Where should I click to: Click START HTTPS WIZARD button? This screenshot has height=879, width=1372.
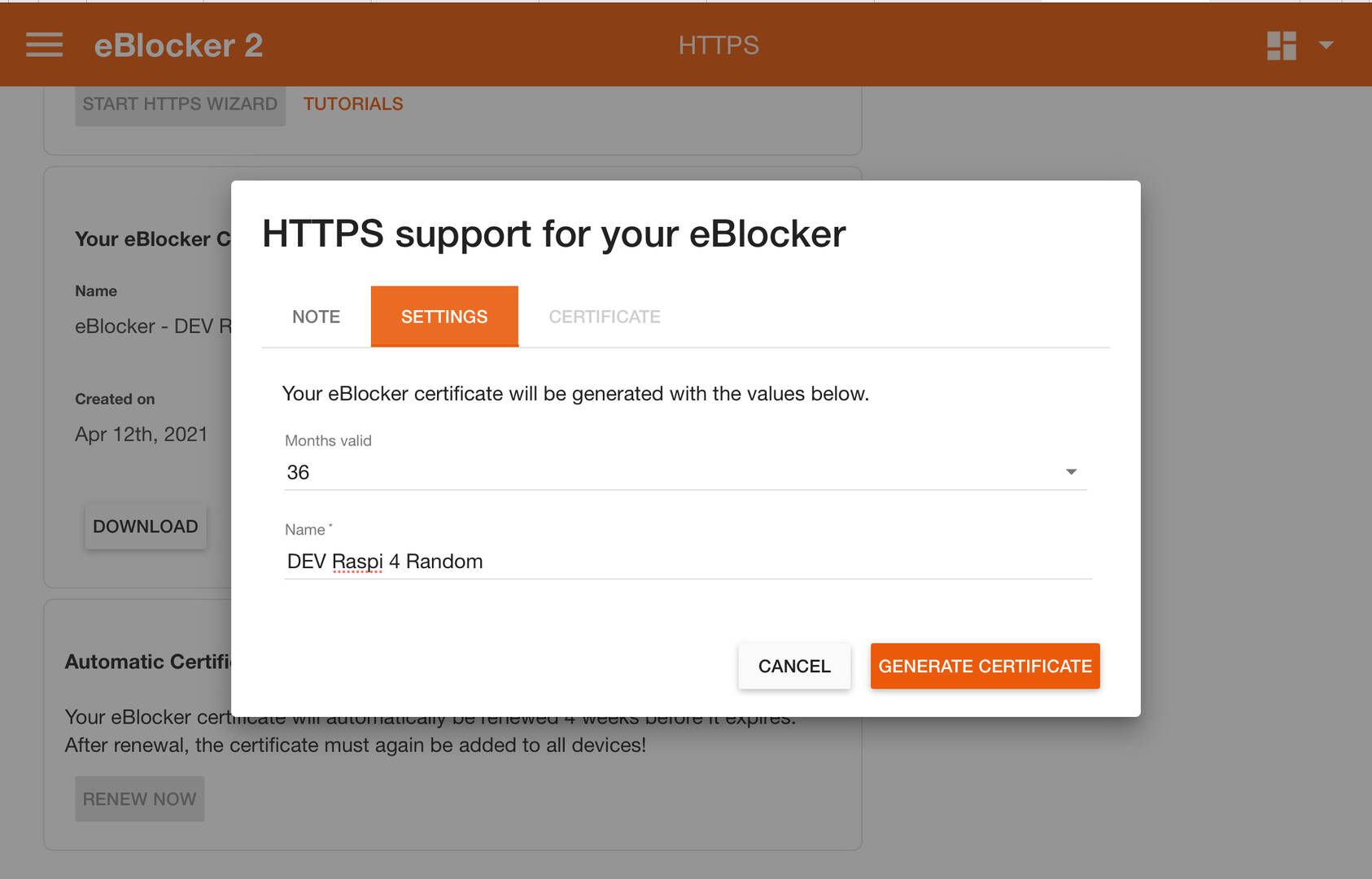tap(180, 104)
